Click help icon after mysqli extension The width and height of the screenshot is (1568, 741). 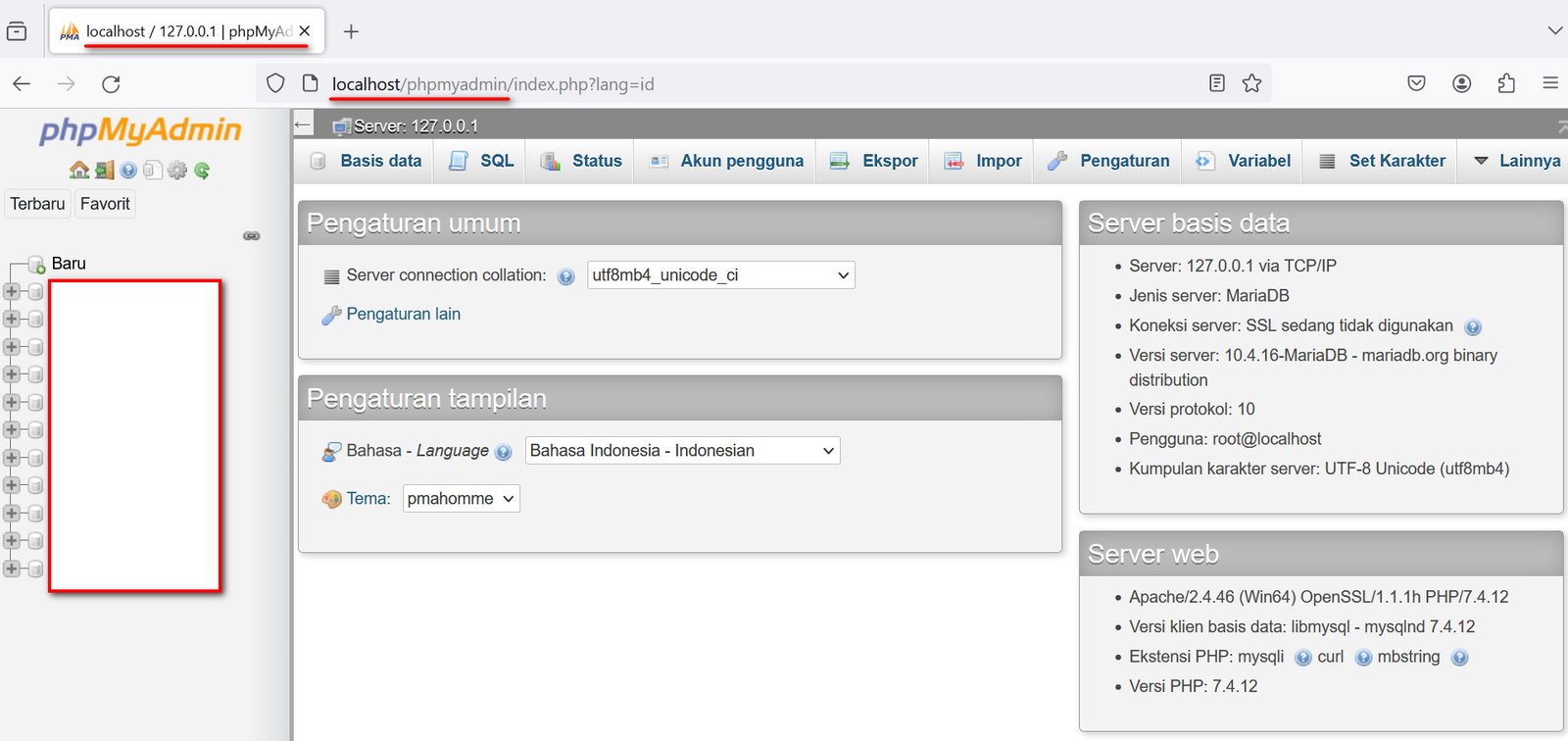(1303, 658)
